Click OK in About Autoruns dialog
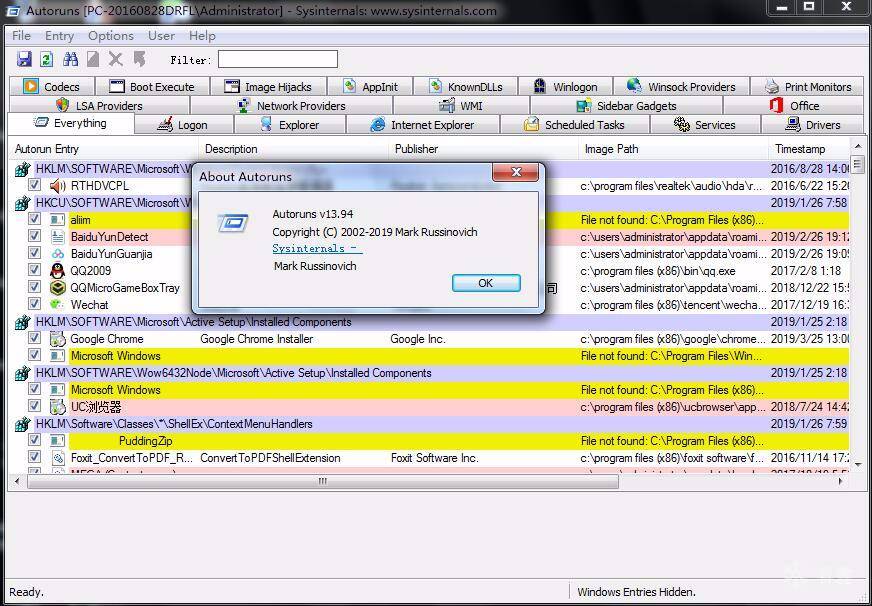The height and width of the screenshot is (606, 872). tap(486, 283)
